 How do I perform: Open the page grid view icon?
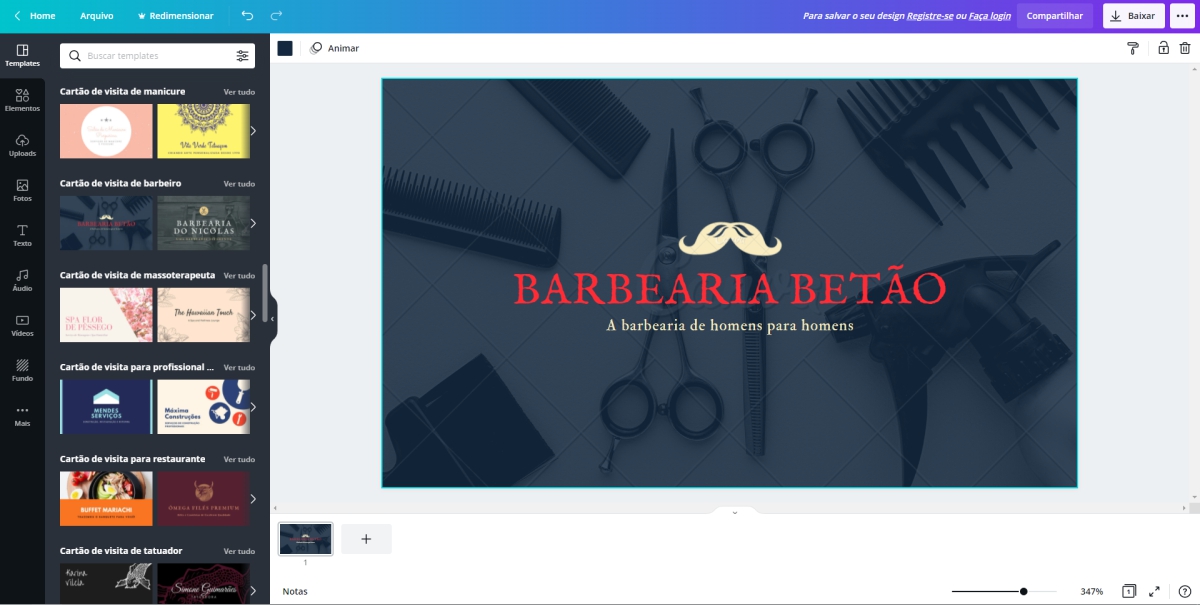(x=1128, y=591)
